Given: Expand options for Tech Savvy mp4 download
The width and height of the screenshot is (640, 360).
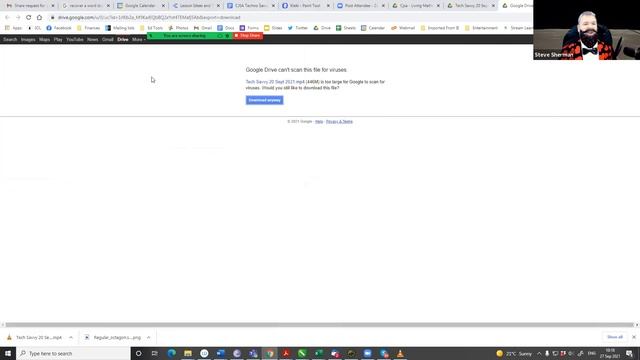Looking at the screenshot, I should pos(71,338).
